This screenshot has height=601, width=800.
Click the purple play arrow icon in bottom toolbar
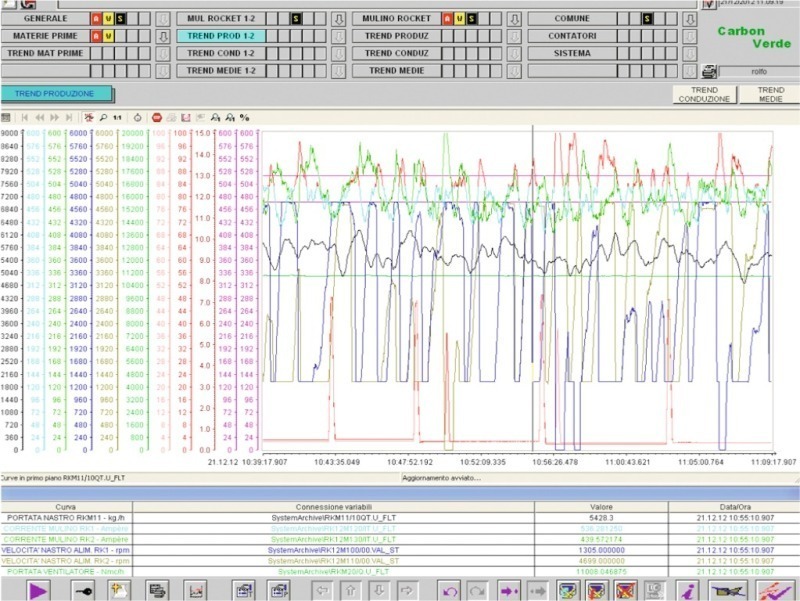point(39,590)
